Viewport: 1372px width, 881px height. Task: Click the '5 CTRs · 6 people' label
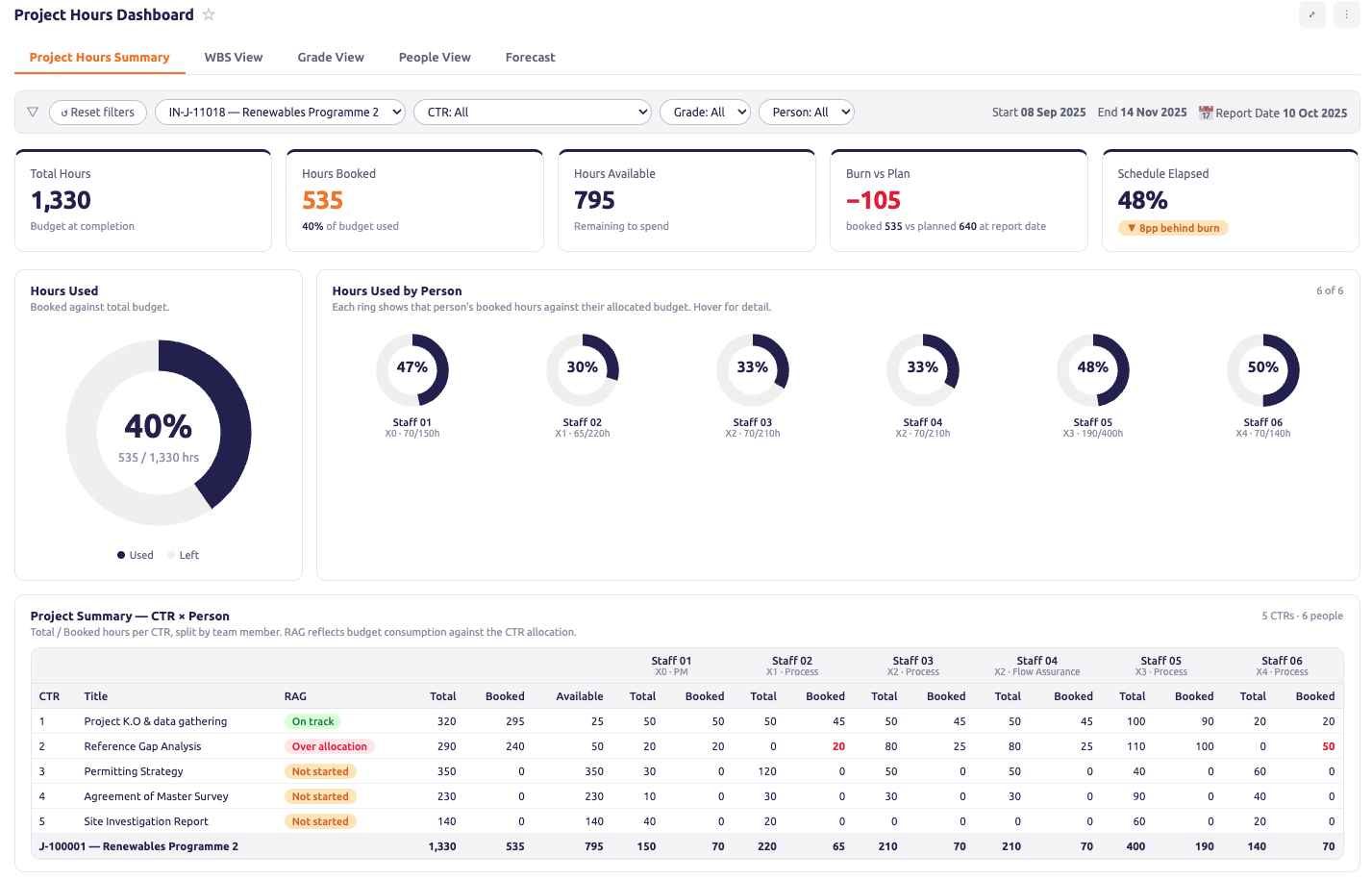pyautogui.click(x=1303, y=616)
